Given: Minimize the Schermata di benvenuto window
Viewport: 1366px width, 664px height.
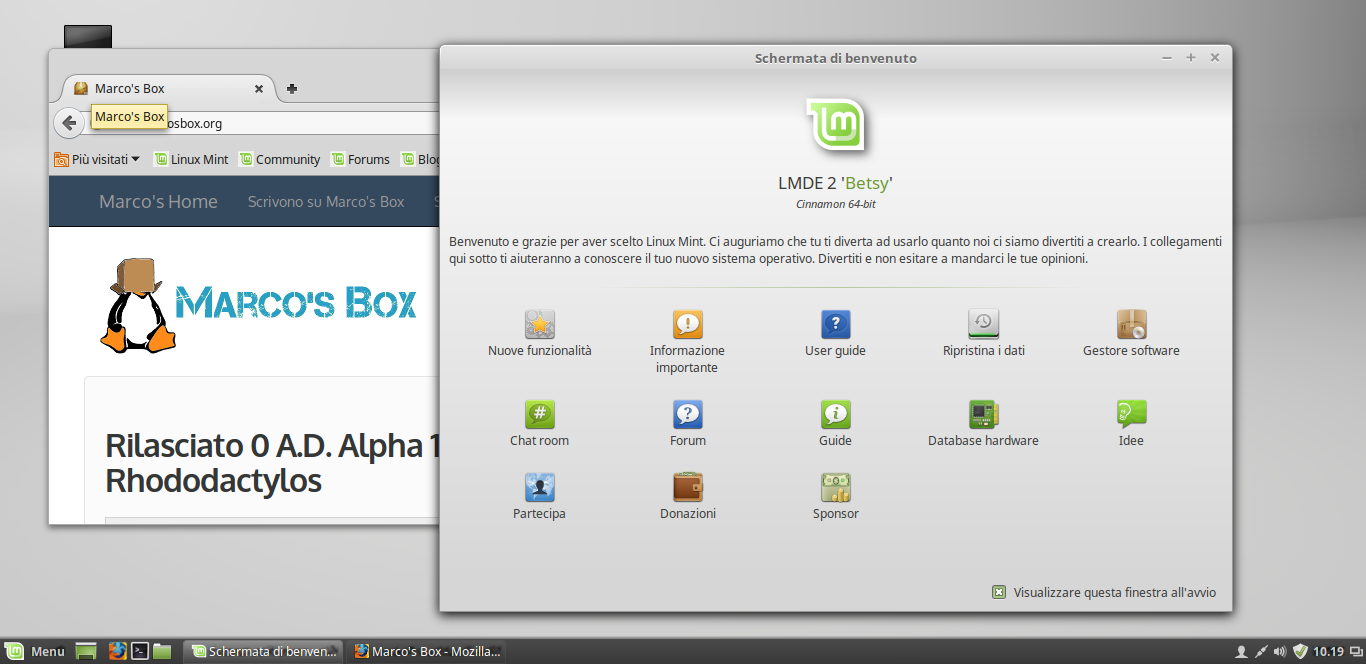Looking at the screenshot, I should 1166,58.
